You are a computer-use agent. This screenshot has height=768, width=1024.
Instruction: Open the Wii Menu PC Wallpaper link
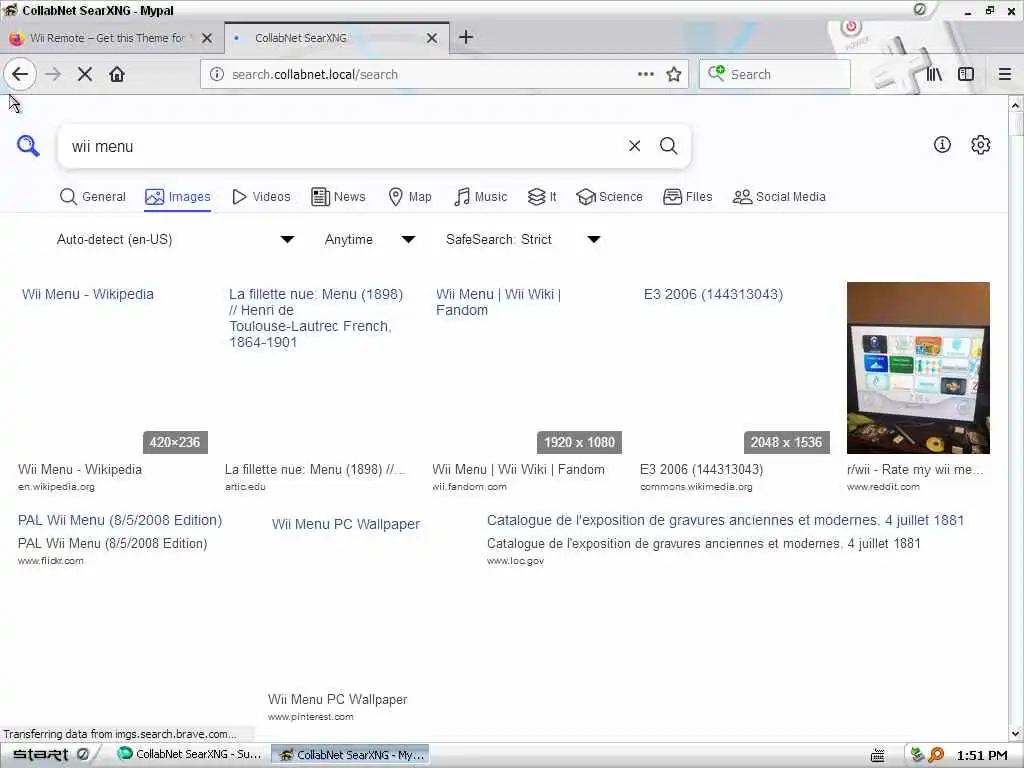coord(345,524)
